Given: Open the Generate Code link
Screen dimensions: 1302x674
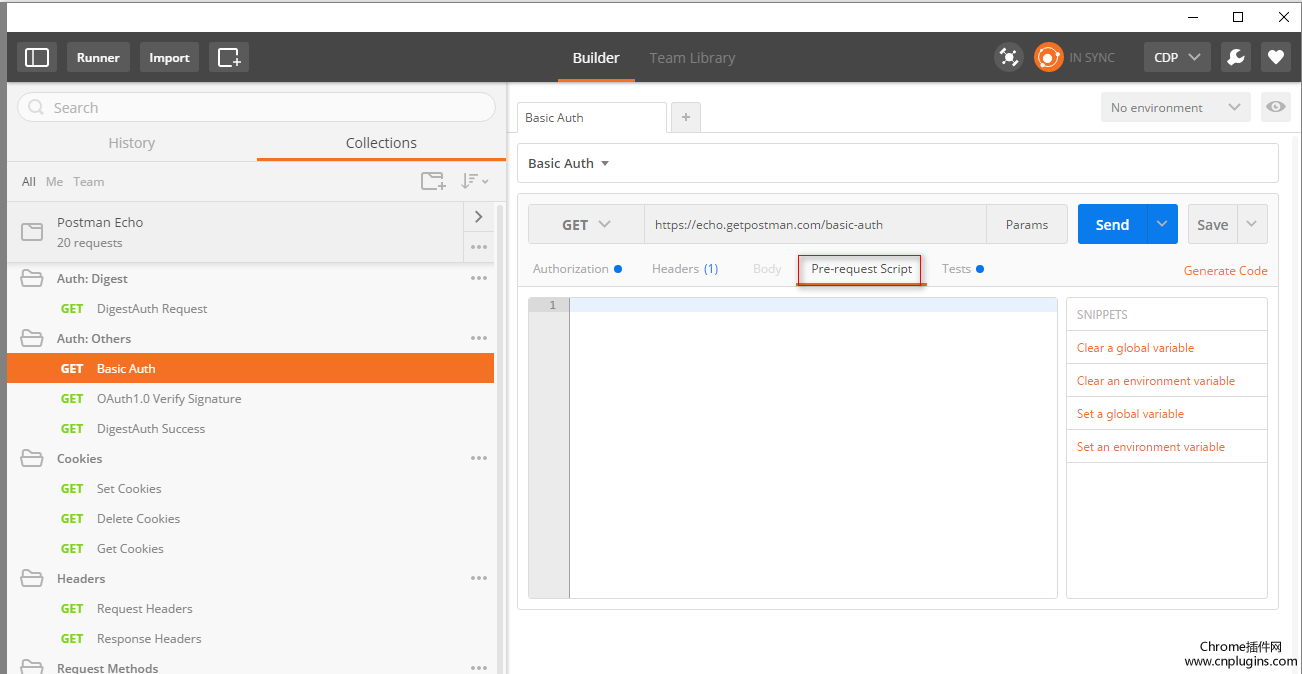Looking at the screenshot, I should point(1225,270).
